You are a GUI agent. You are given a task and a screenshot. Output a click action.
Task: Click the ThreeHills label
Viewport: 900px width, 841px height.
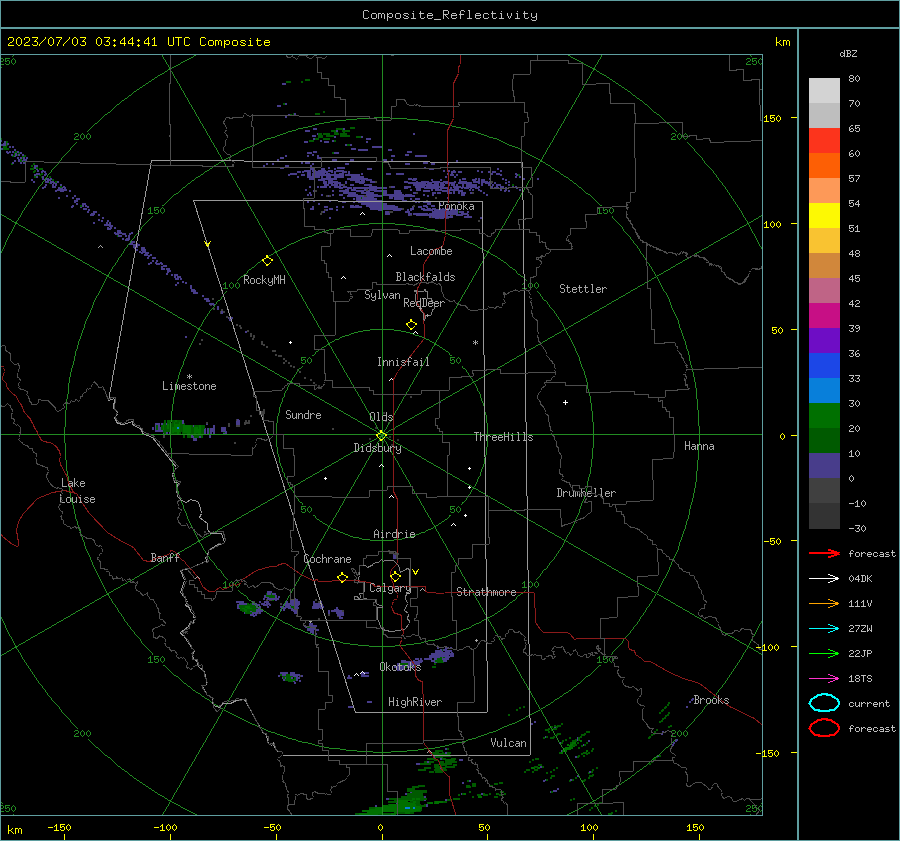point(503,437)
